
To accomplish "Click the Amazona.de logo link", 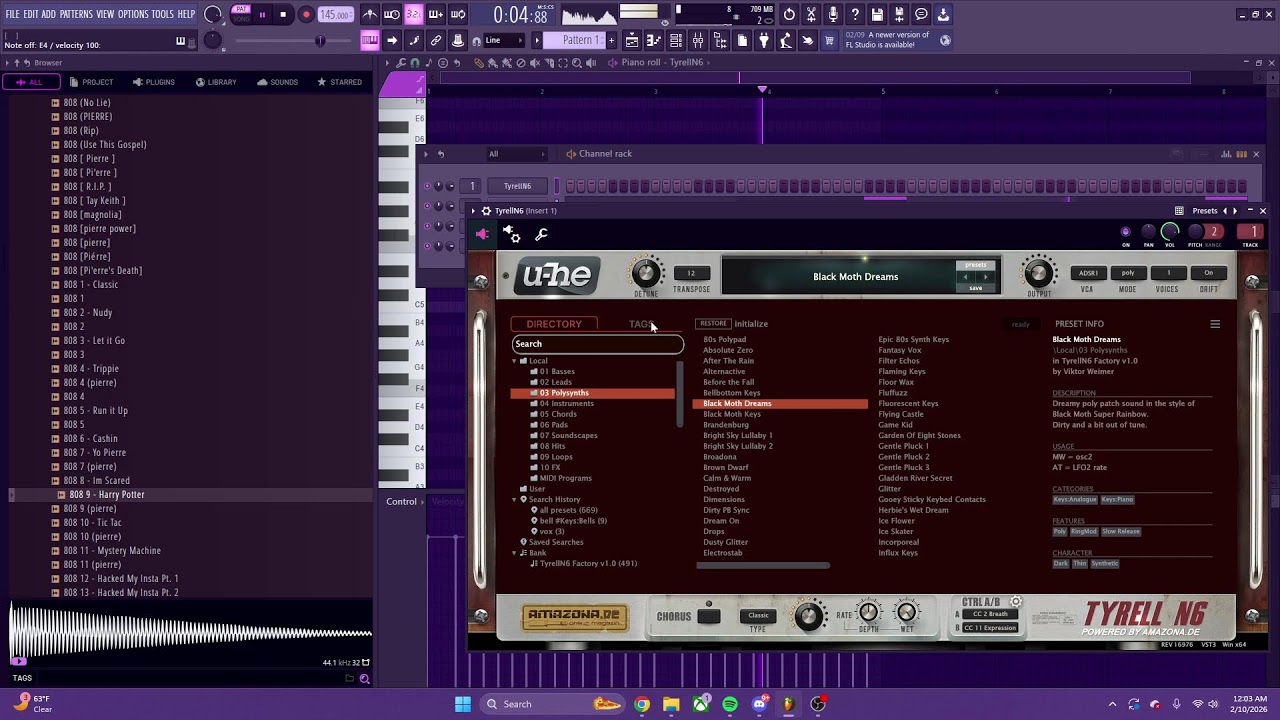I will coord(575,617).
